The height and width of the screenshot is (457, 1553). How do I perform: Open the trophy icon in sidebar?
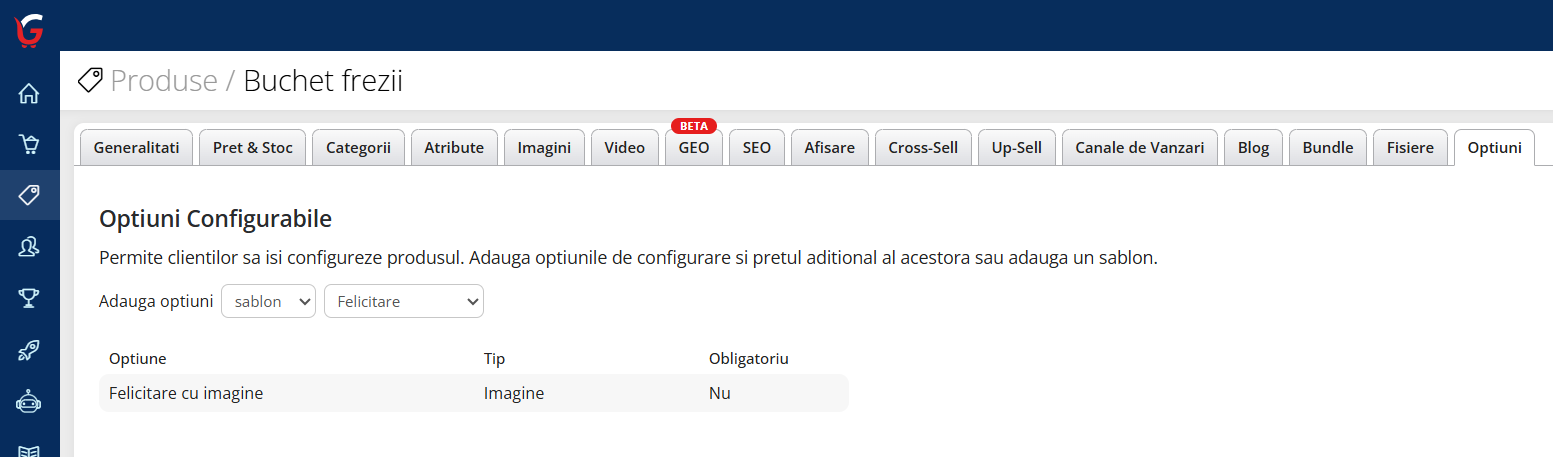pyautogui.click(x=29, y=298)
